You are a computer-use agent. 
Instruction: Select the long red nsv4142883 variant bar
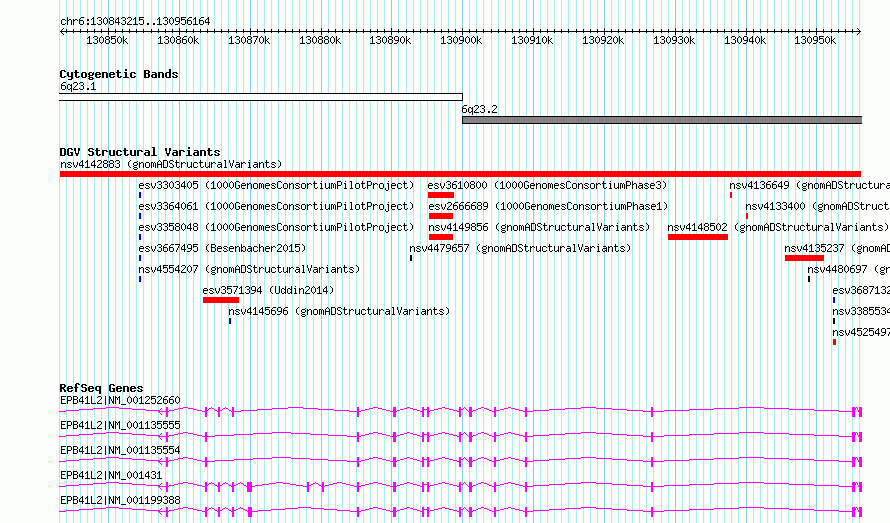click(460, 174)
